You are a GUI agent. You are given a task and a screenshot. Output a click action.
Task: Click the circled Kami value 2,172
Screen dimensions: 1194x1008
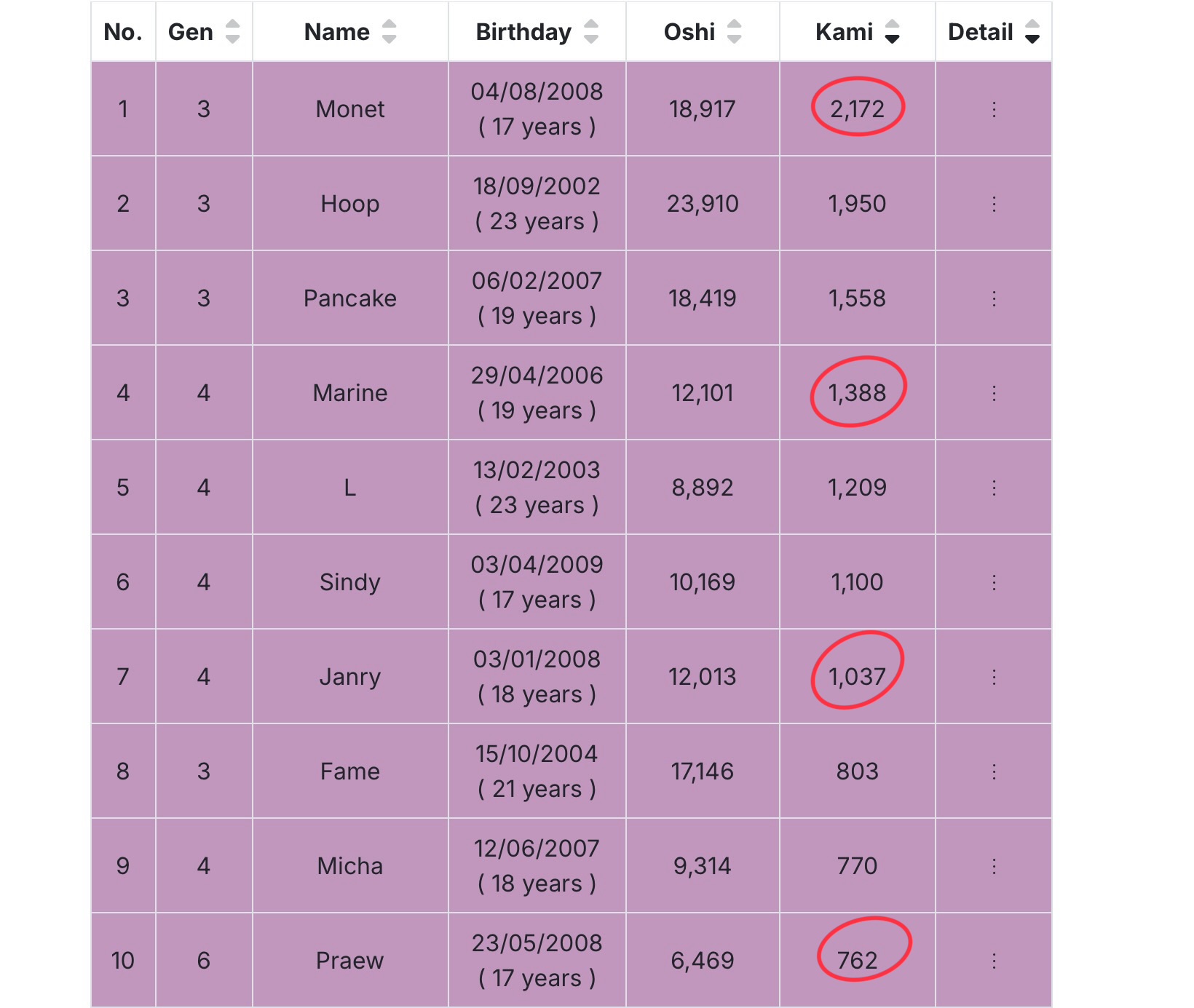point(857,109)
